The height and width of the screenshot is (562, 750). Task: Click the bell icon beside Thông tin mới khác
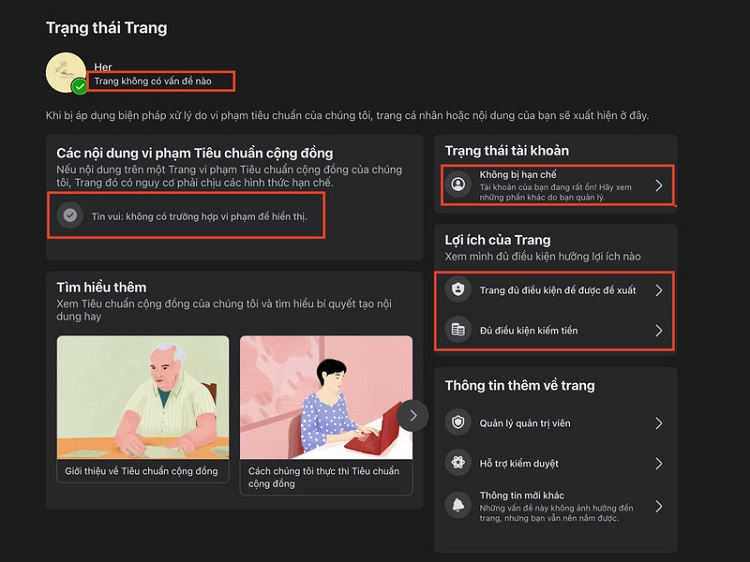[458, 506]
